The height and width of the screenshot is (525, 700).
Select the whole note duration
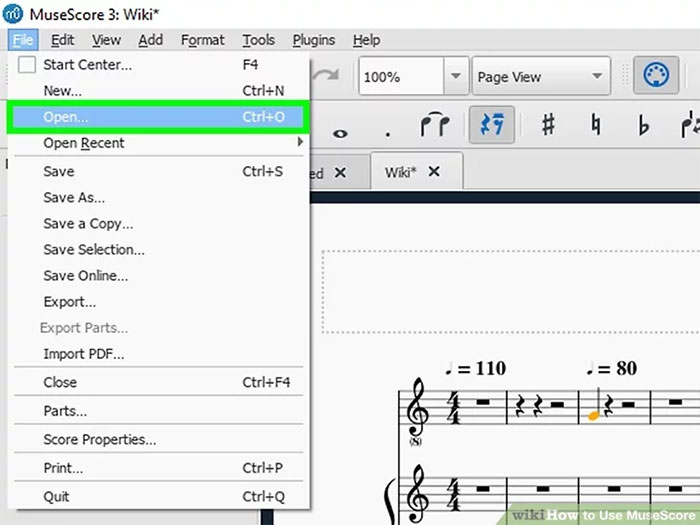click(x=340, y=132)
